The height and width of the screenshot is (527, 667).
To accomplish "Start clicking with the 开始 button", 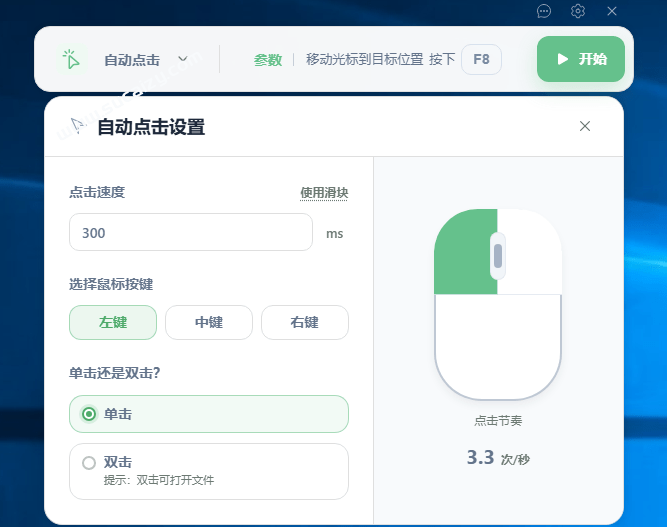I will coord(581,59).
